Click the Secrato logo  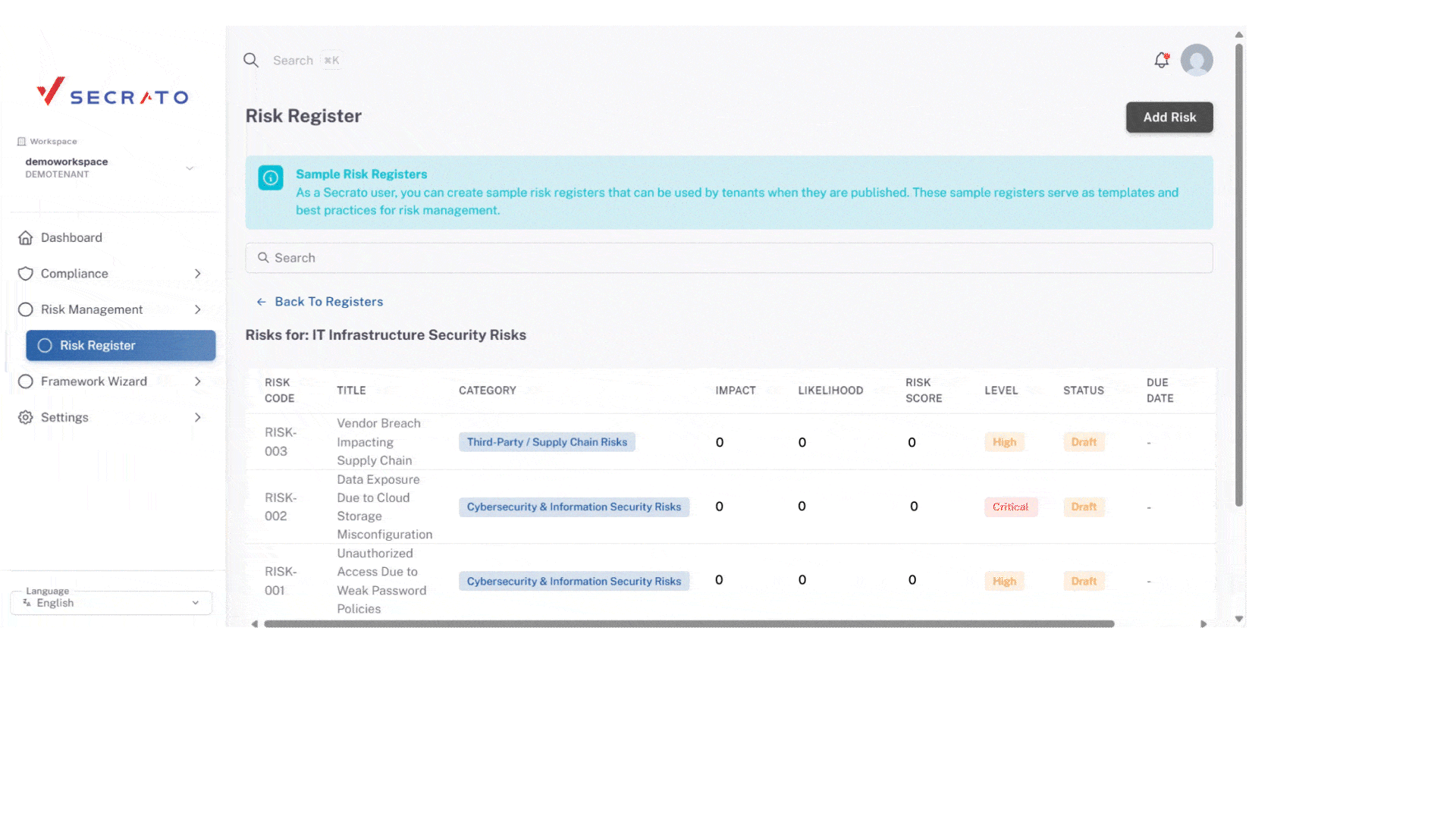coord(113,93)
